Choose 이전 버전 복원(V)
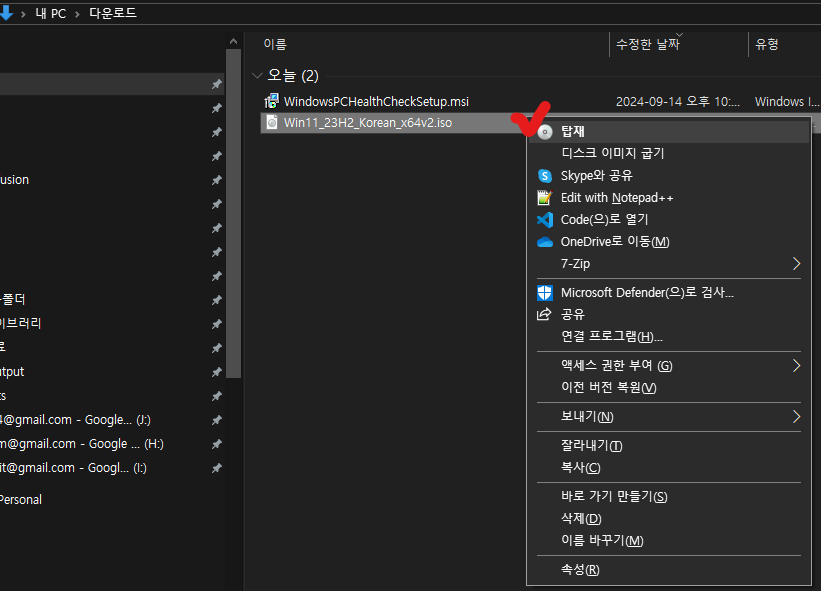The width and height of the screenshot is (821, 591). (669, 387)
